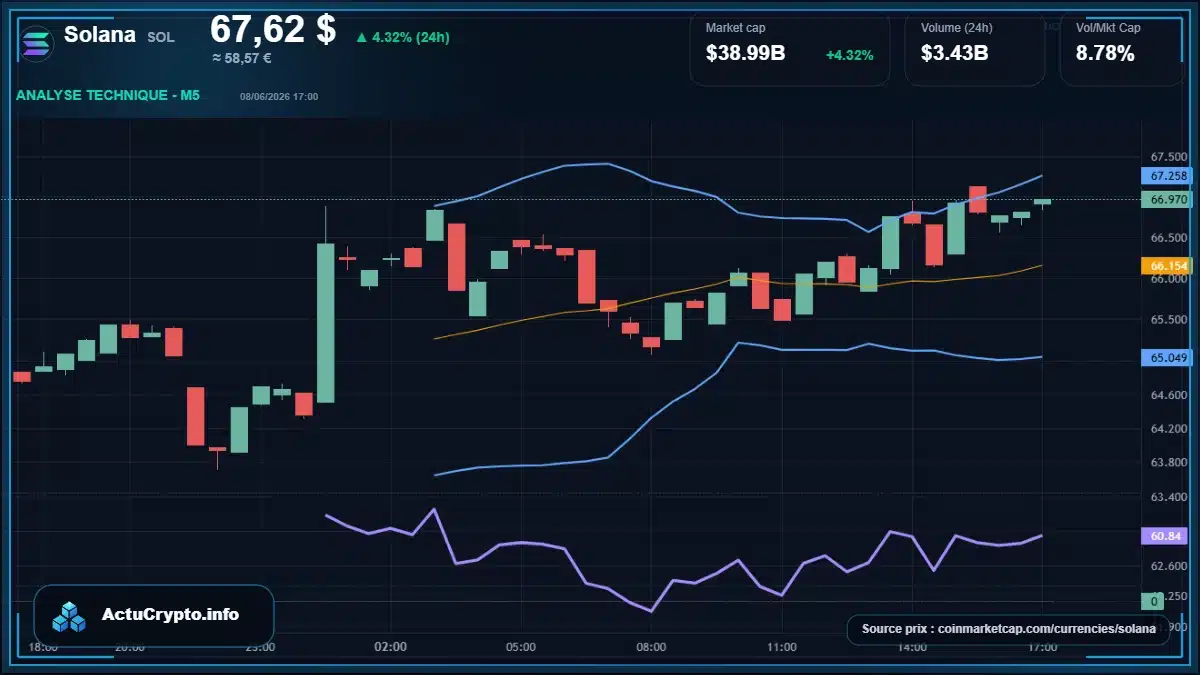The width and height of the screenshot is (1200, 675).
Task: Click the last green candle at 17:00
Action: point(1043,202)
